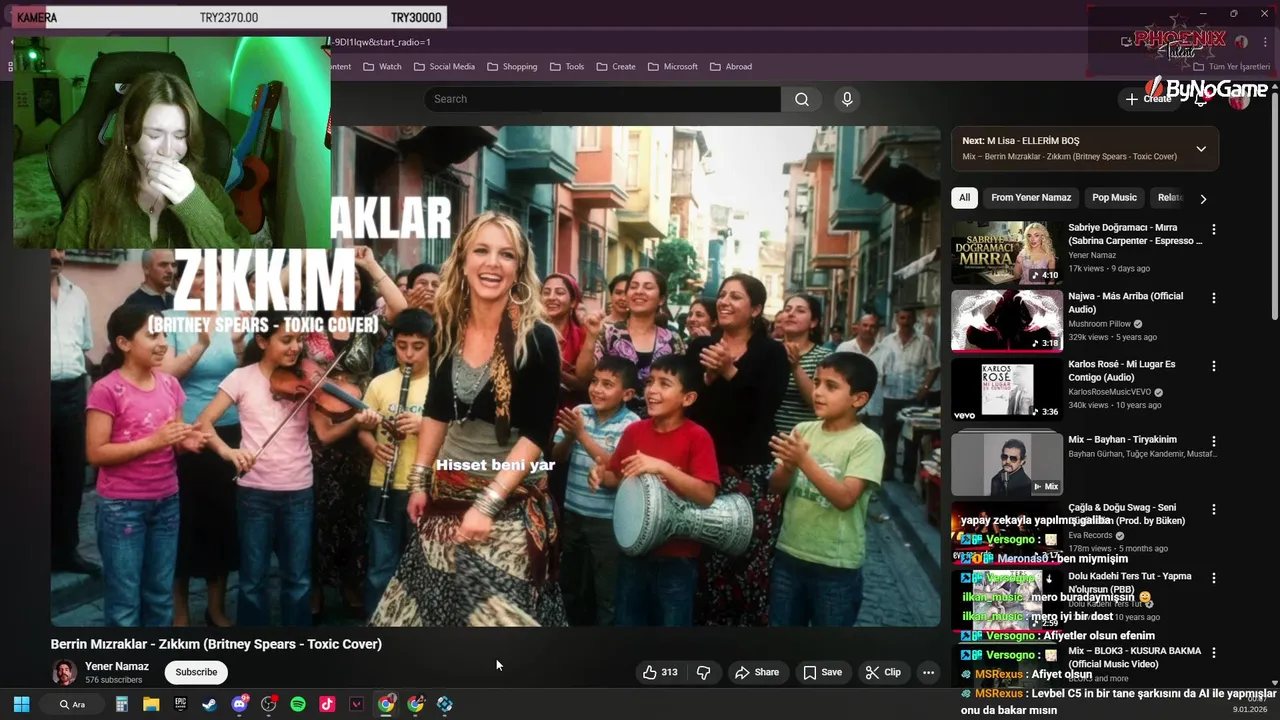Screen dimensions: 1280x720
Task: Create a Clip of the video
Action: click(883, 672)
